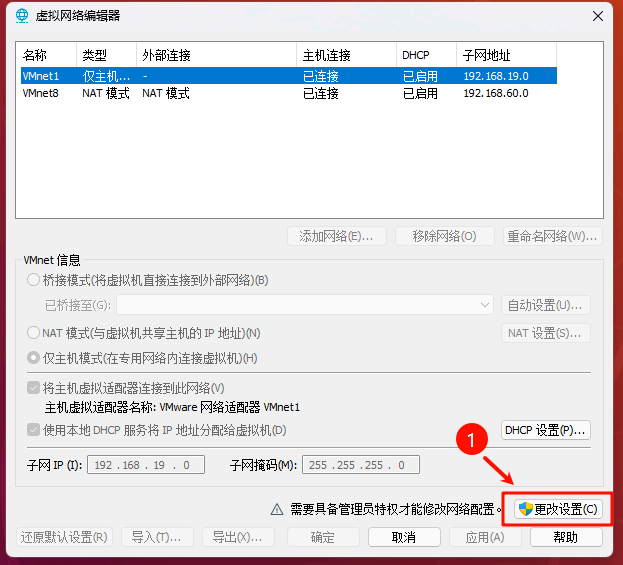This screenshot has height=565, width=623.
Task: Click the 子网掩码 input field
Action: (x=361, y=464)
